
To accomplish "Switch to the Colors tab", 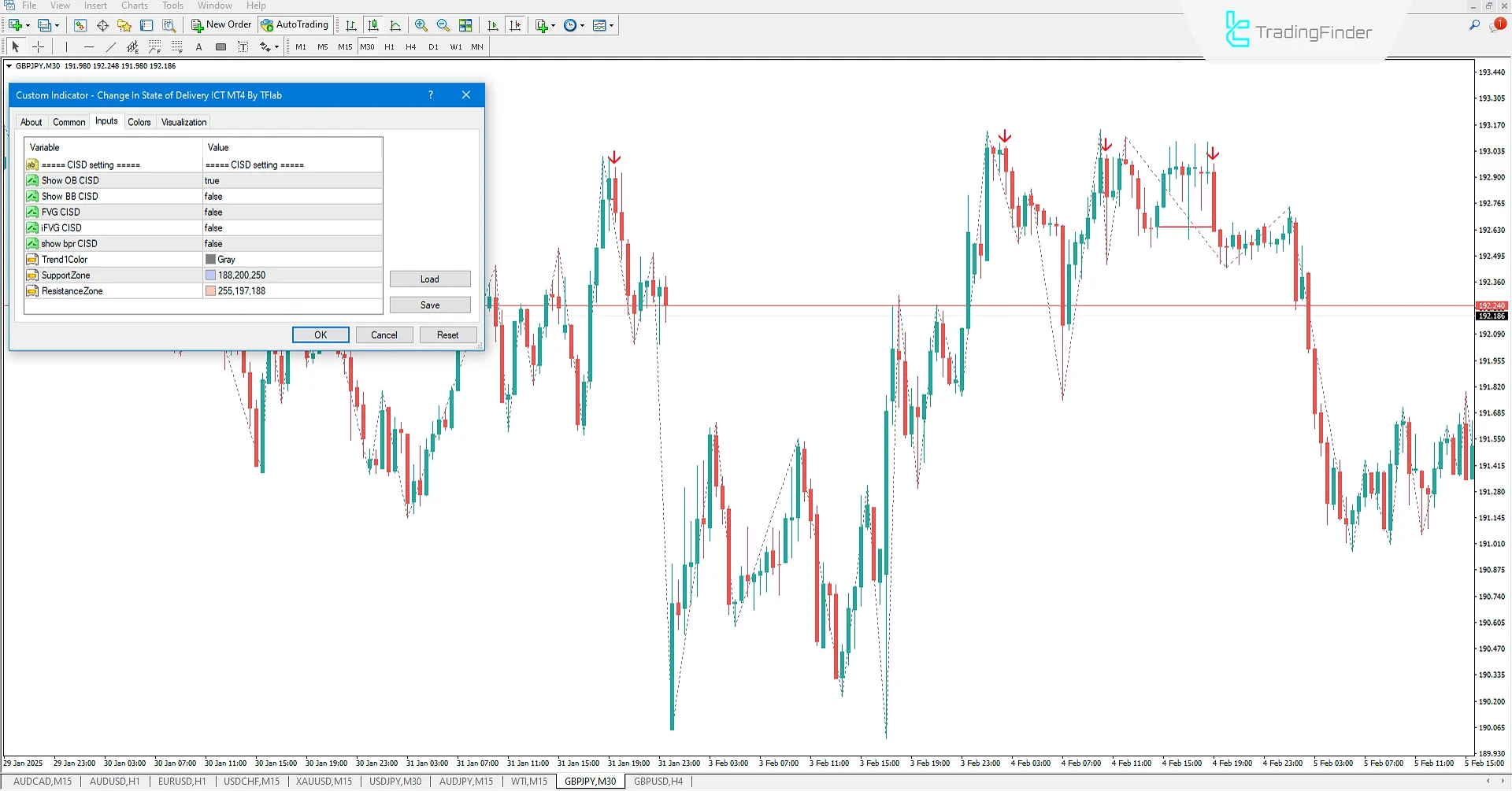I will tap(139, 122).
